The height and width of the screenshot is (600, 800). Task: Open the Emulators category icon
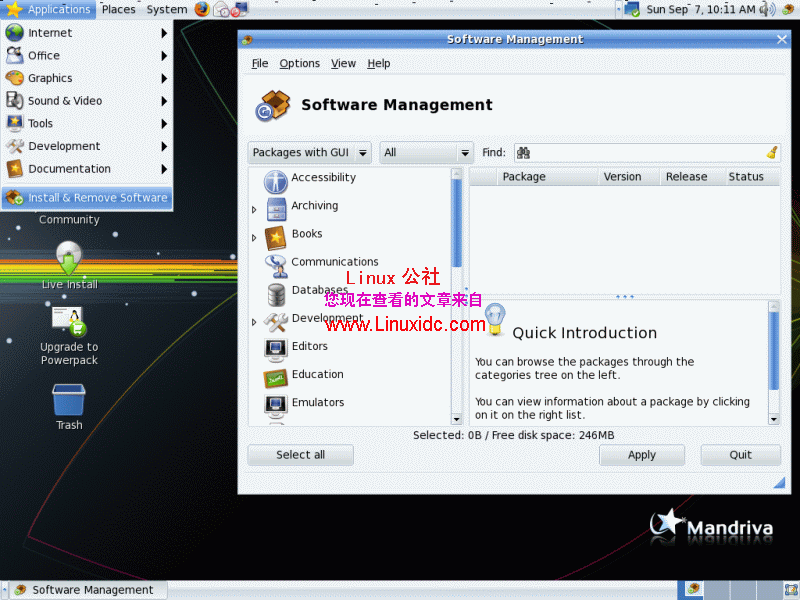click(x=278, y=402)
